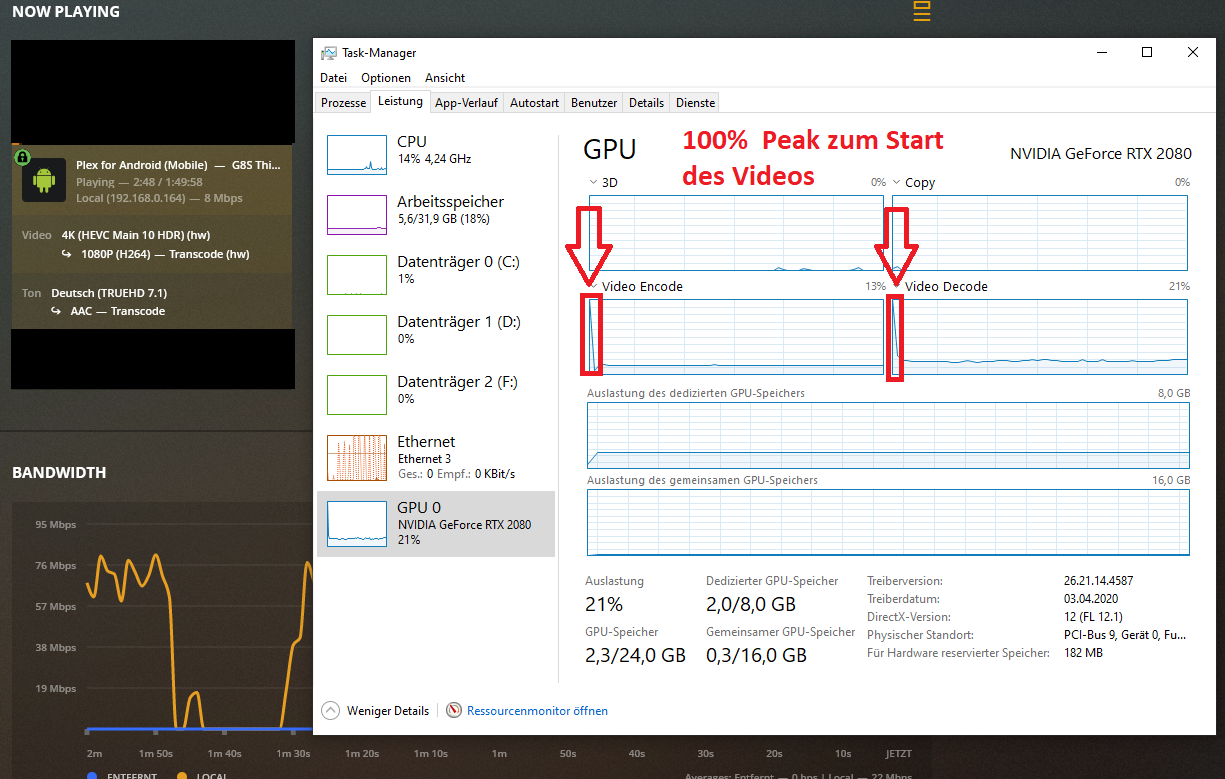1225x779 pixels.
Task: Switch to the Prozesse tab
Action: (x=343, y=103)
